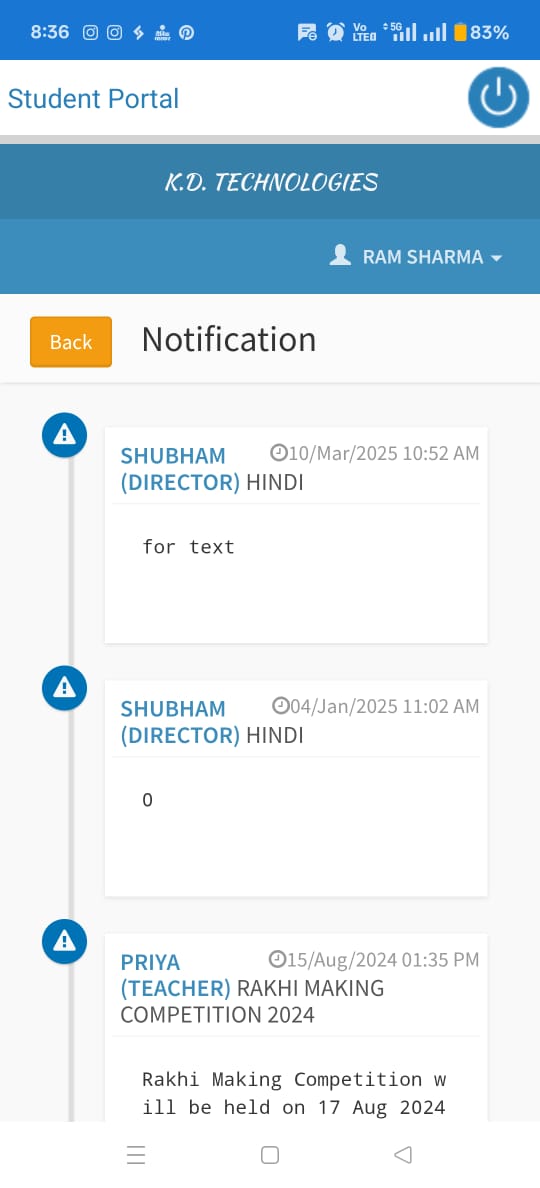The image size is (540, 1188).
Task: Tap the clock icon on 15/Aug/2024 timestamp
Action: point(277,959)
